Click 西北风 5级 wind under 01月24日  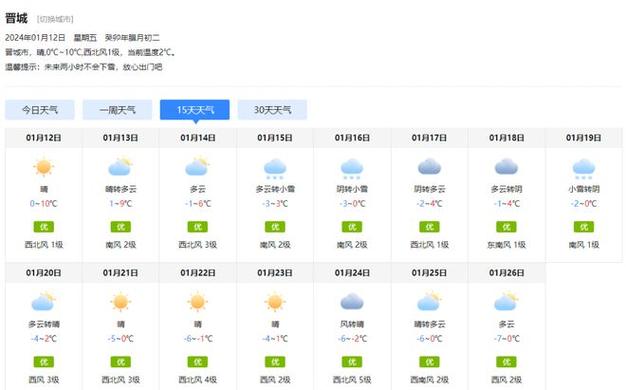tap(352, 379)
